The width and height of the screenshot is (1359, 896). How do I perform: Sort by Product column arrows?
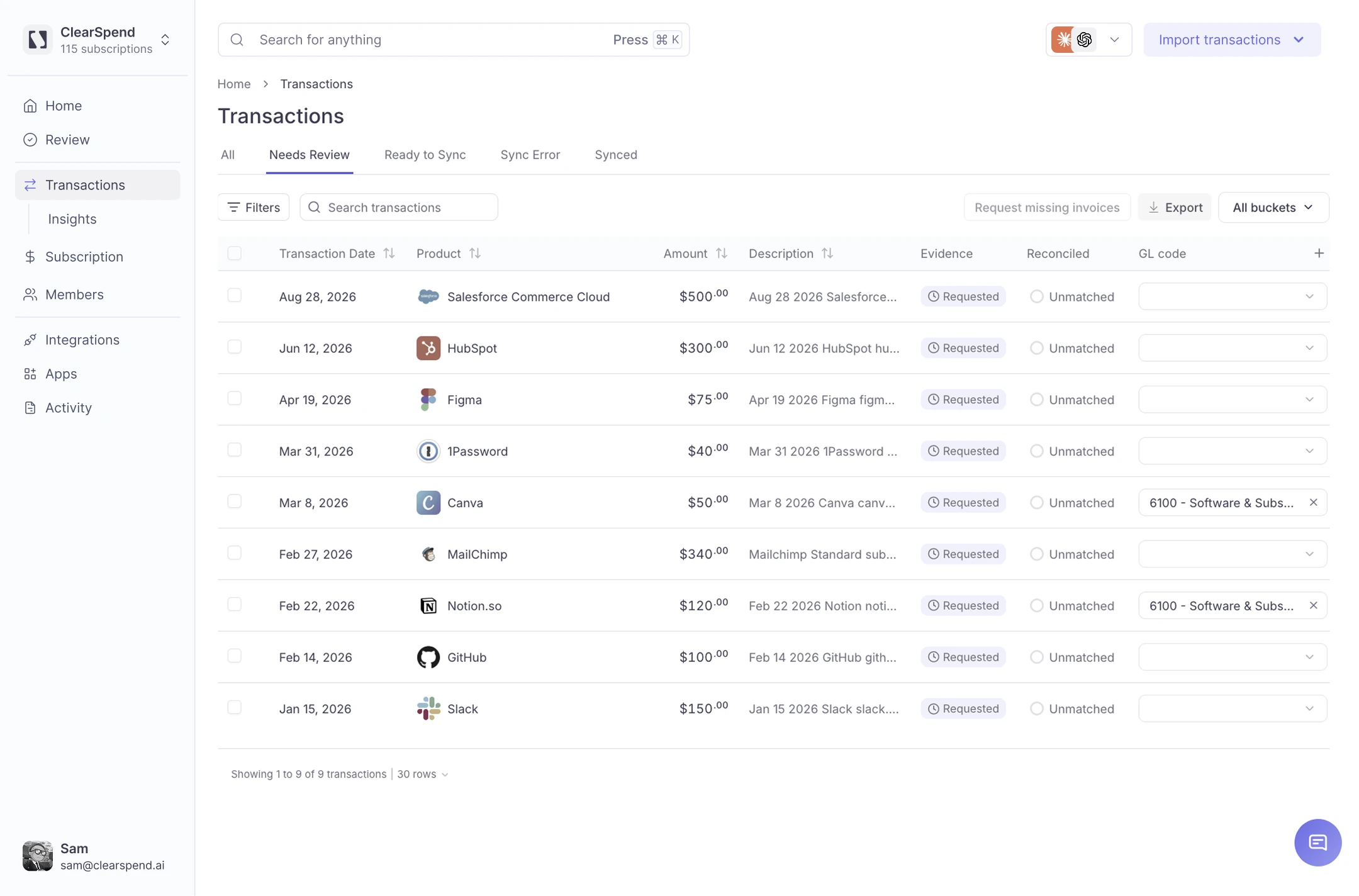tap(475, 253)
